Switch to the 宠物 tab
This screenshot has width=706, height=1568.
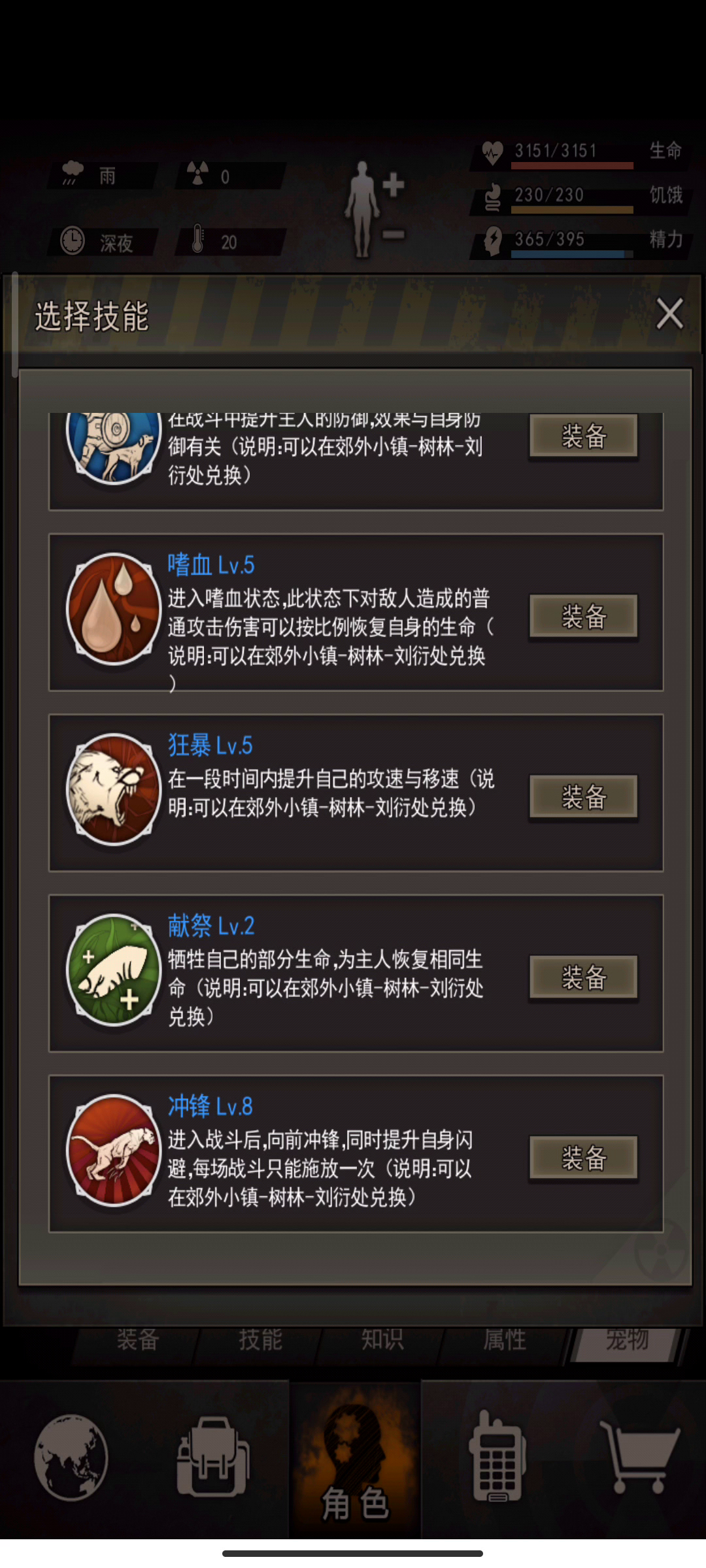point(627,1339)
